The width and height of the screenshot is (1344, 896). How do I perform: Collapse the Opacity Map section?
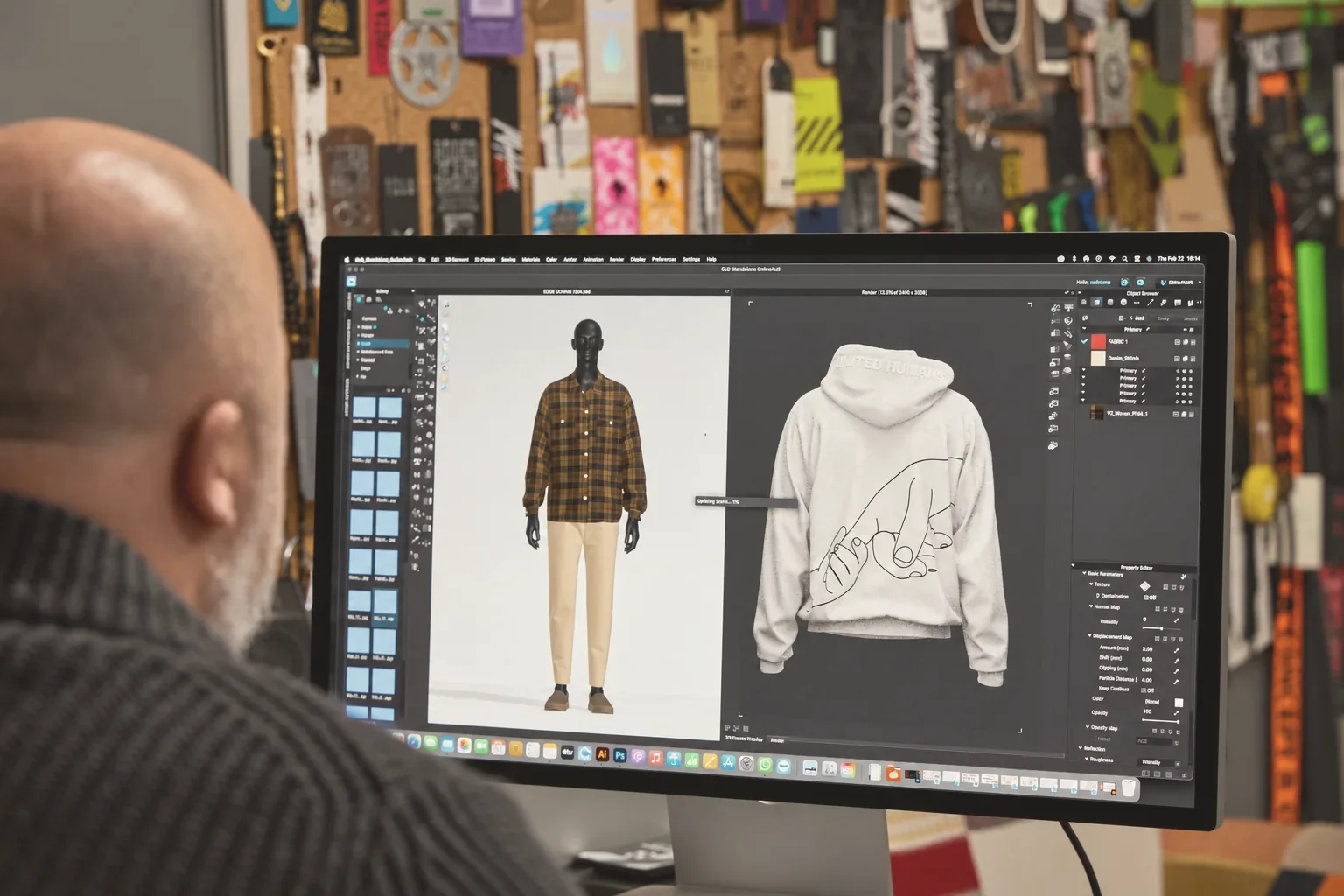coord(1088,727)
